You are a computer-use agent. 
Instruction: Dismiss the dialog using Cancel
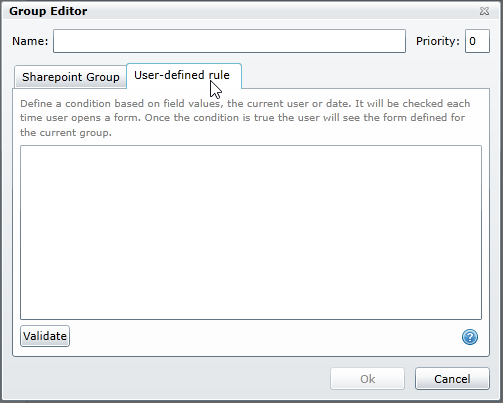(452, 379)
